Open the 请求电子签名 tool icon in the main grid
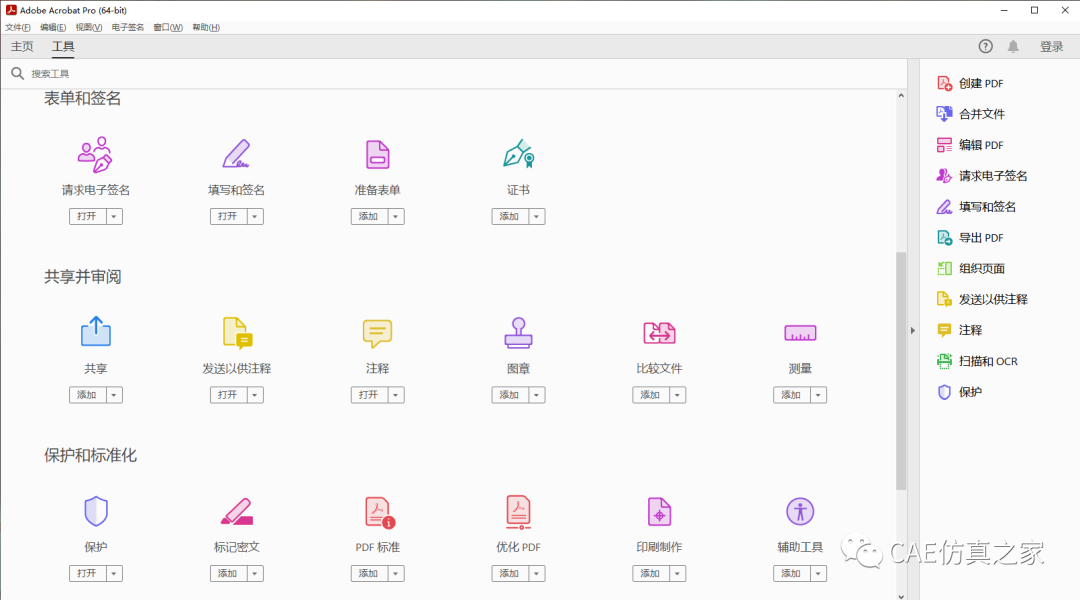The image size is (1080, 600). point(95,154)
